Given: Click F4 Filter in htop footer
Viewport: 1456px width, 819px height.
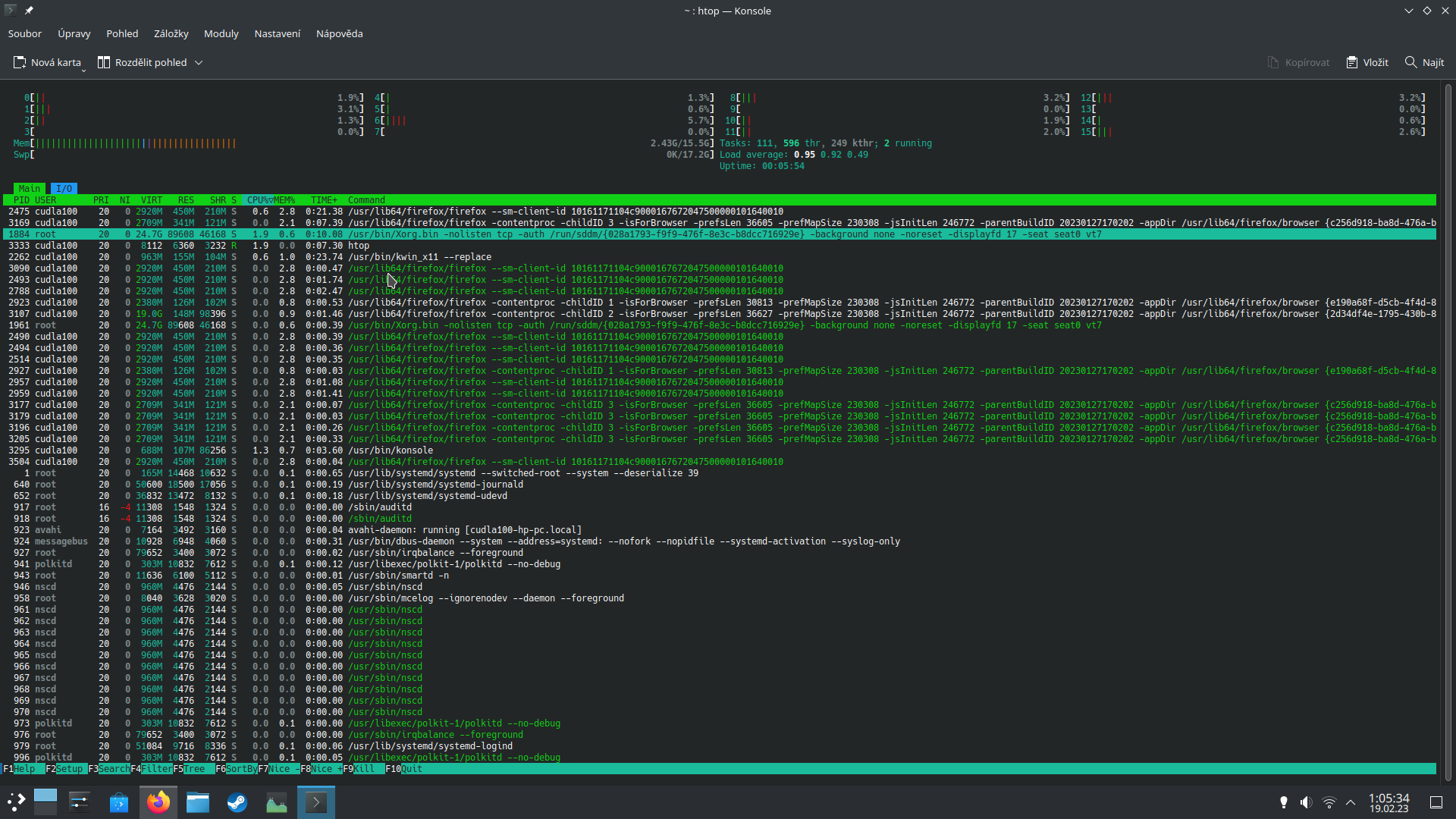Looking at the screenshot, I should 152,769.
